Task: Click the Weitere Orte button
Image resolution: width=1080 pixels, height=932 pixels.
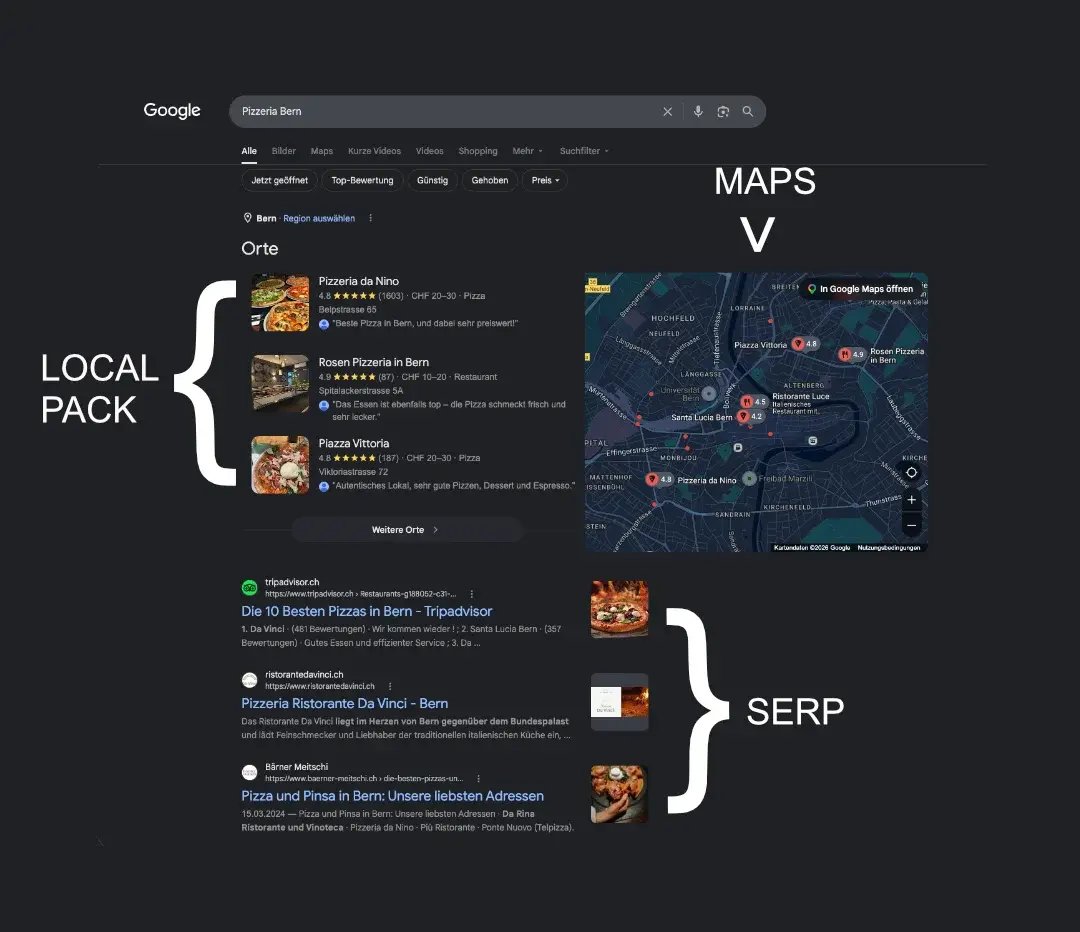Action: tap(407, 530)
